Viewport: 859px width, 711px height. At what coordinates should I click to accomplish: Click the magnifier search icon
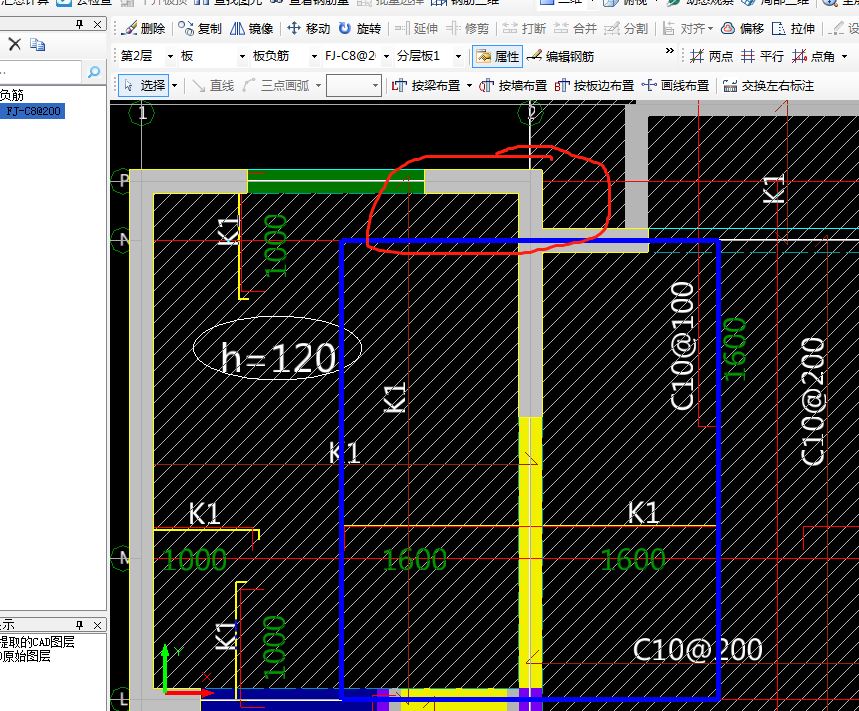94,72
